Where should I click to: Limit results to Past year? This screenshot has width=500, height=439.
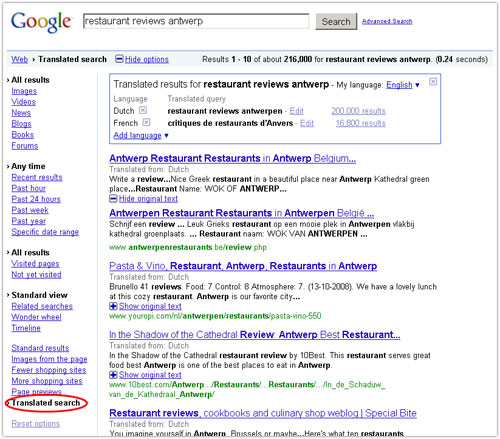tap(29, 221)
